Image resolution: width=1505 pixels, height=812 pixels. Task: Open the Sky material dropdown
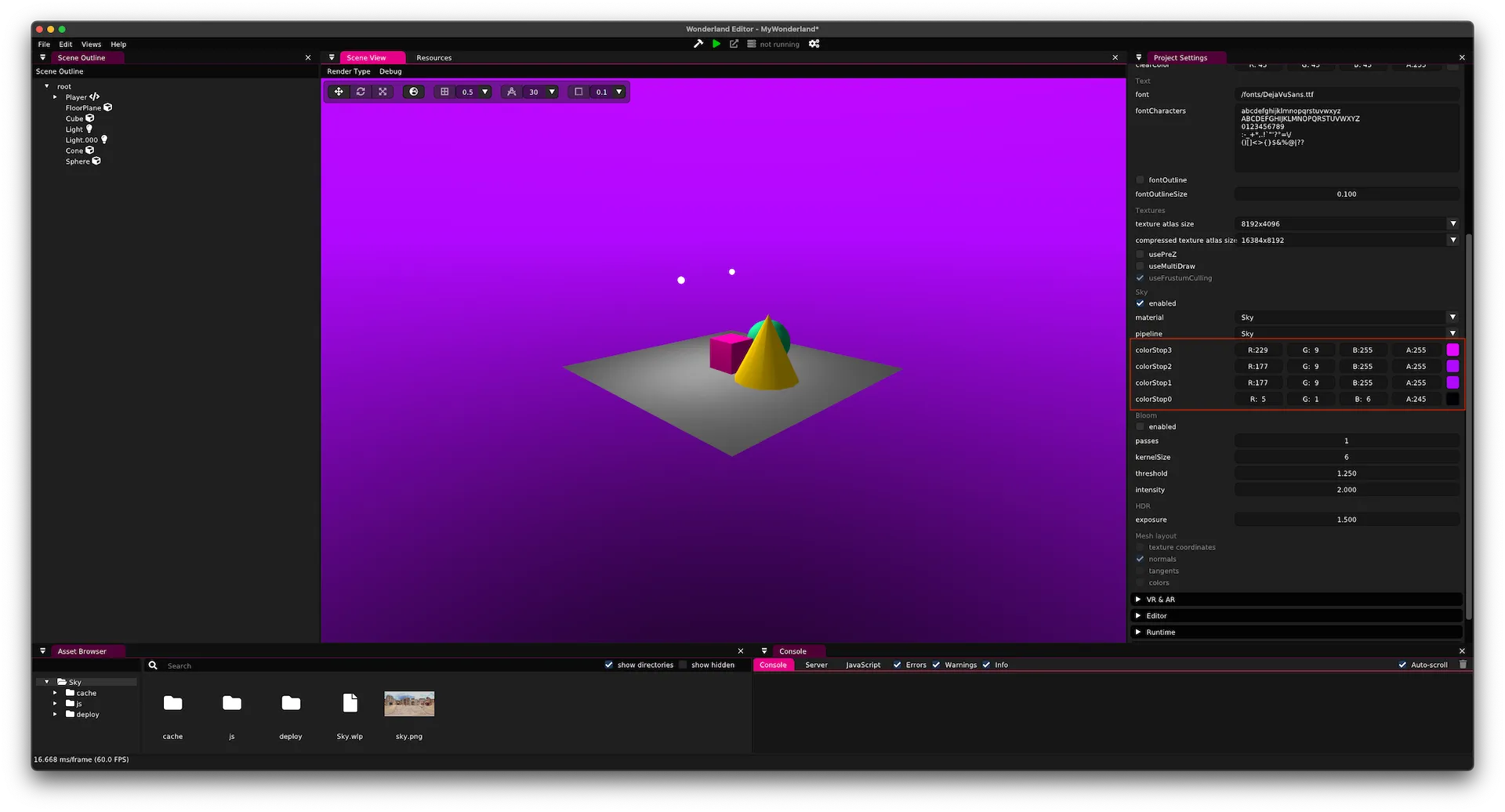pos(1452,317)
